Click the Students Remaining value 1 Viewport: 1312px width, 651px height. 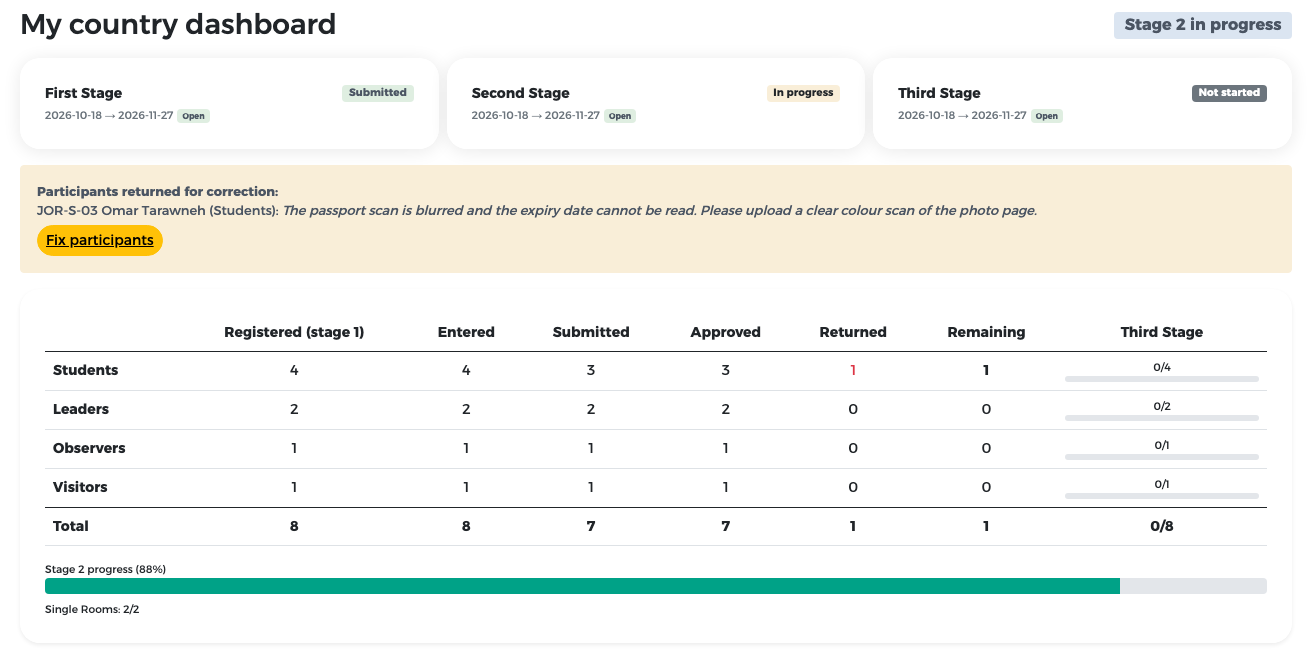point(986,370)
